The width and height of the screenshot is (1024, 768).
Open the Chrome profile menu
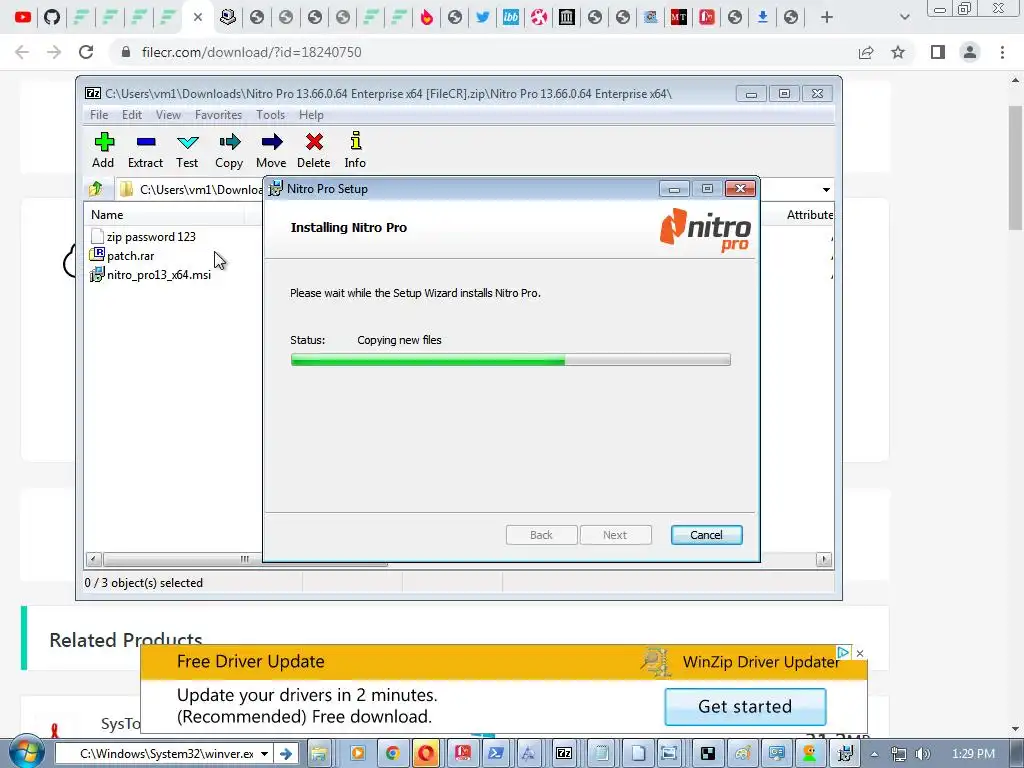point(970,52)
